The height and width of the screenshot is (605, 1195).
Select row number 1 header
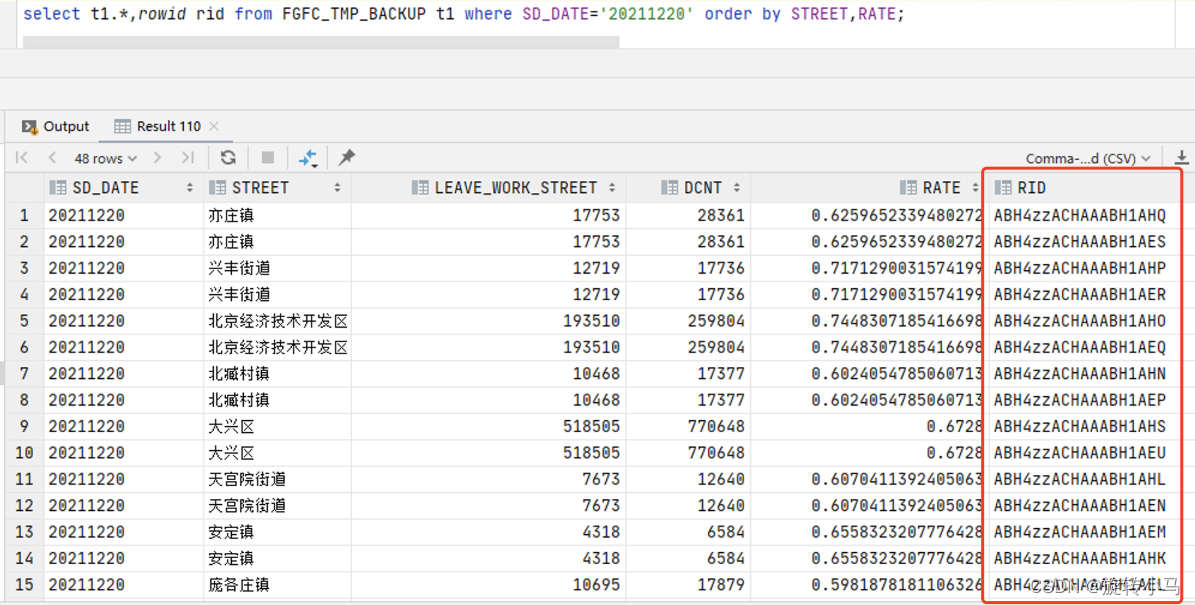(24, 216)
